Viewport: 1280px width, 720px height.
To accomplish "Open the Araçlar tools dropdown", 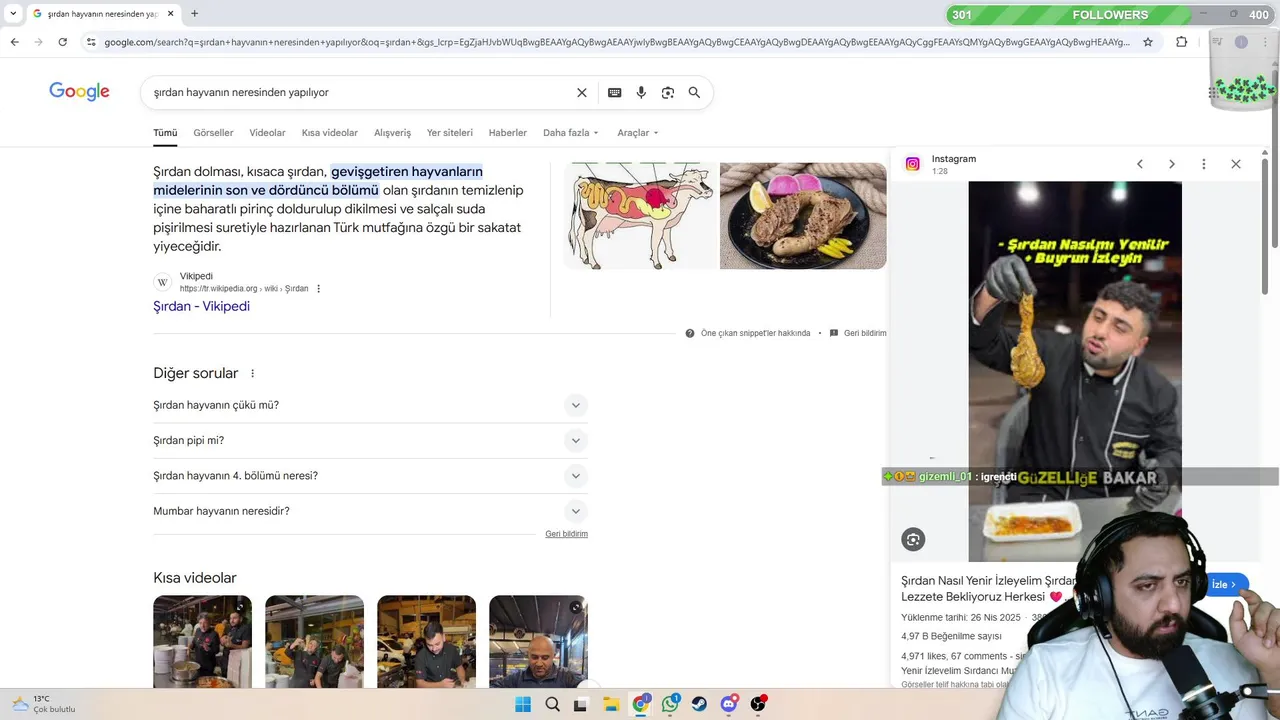I will point(637,133).
